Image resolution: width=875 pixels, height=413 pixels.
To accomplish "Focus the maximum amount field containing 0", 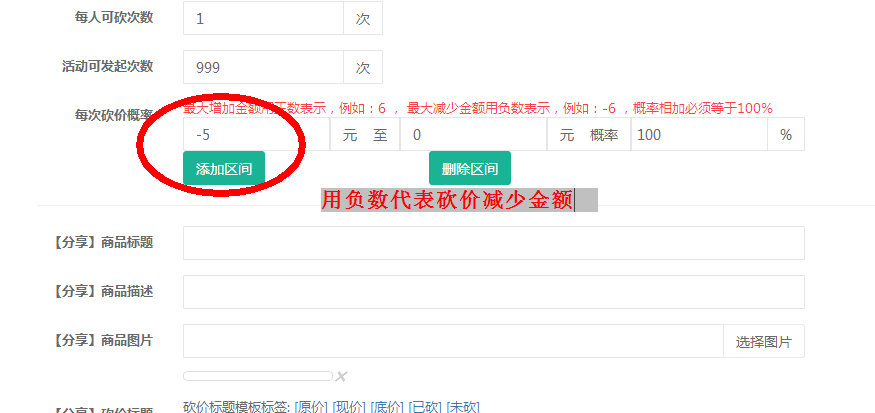I will (473, 135).
